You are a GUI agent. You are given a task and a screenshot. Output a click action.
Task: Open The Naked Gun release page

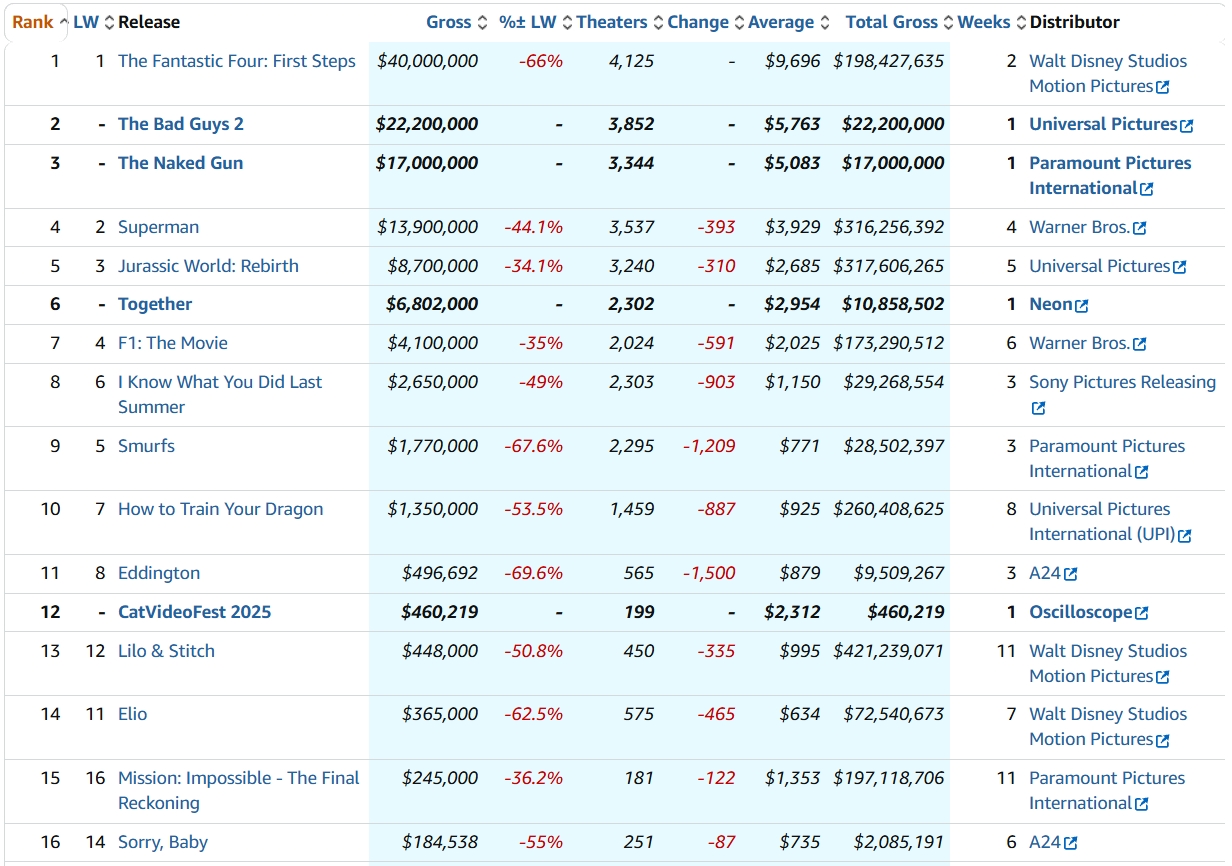pos(181,163)
